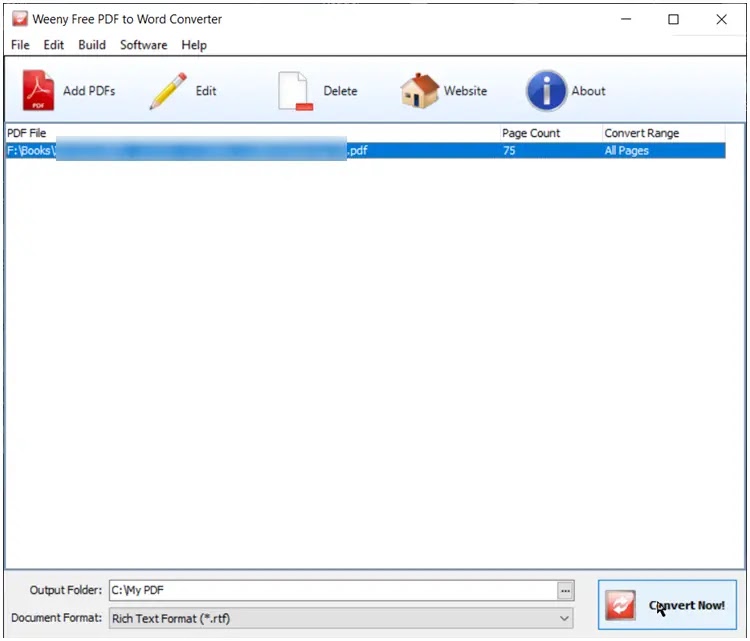Open the Build menu
This screenshot has width=750, height=641.
pos(92,45)
